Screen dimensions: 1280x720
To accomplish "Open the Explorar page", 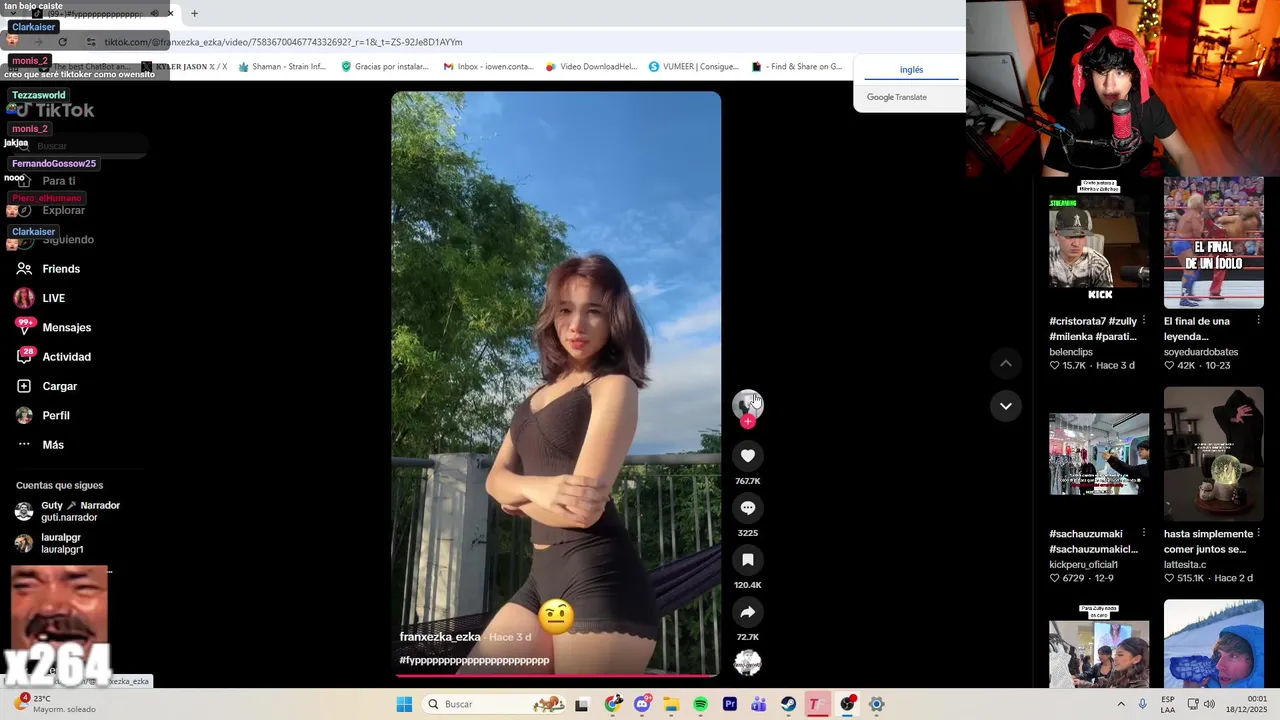I will click(50, 210).
